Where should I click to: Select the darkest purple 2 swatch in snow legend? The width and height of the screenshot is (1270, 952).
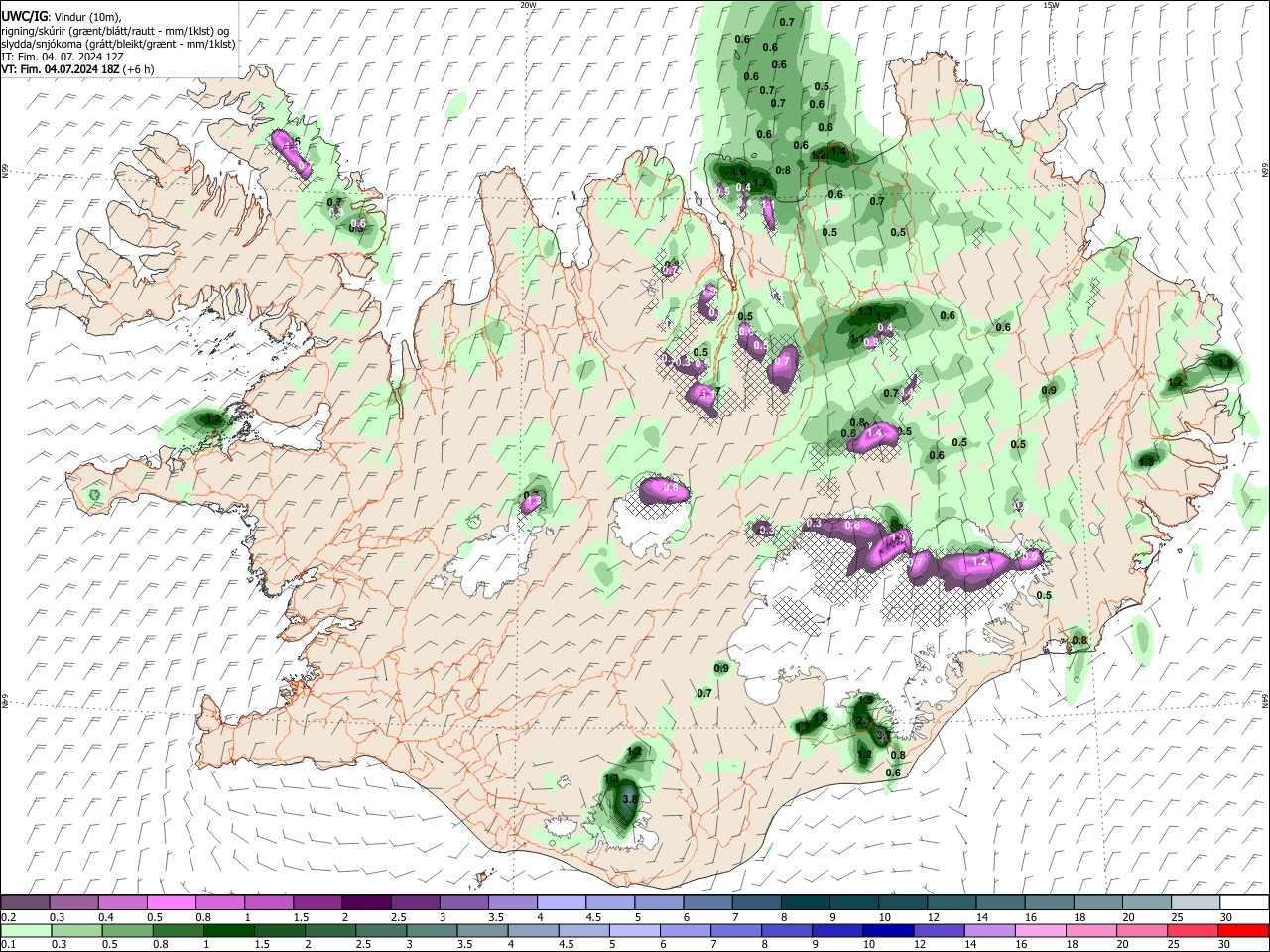[x=365, y=902]
